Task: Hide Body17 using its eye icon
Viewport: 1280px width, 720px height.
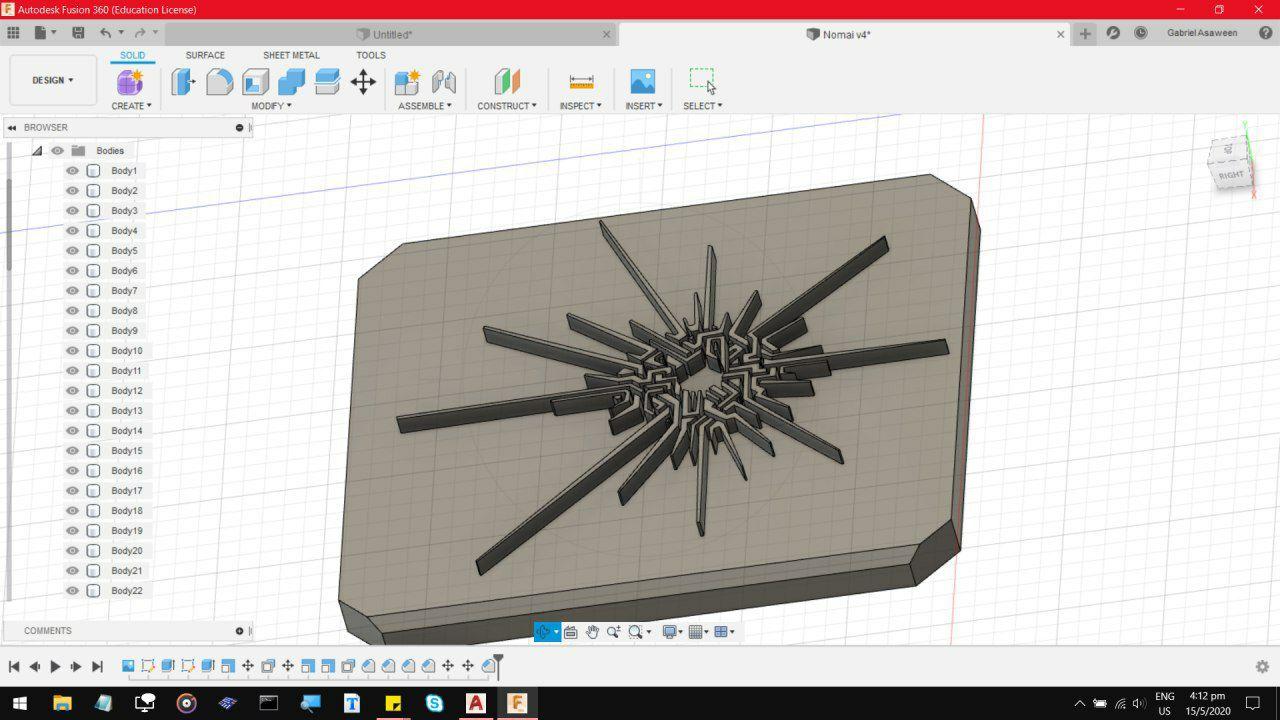Action: (72, 491)
